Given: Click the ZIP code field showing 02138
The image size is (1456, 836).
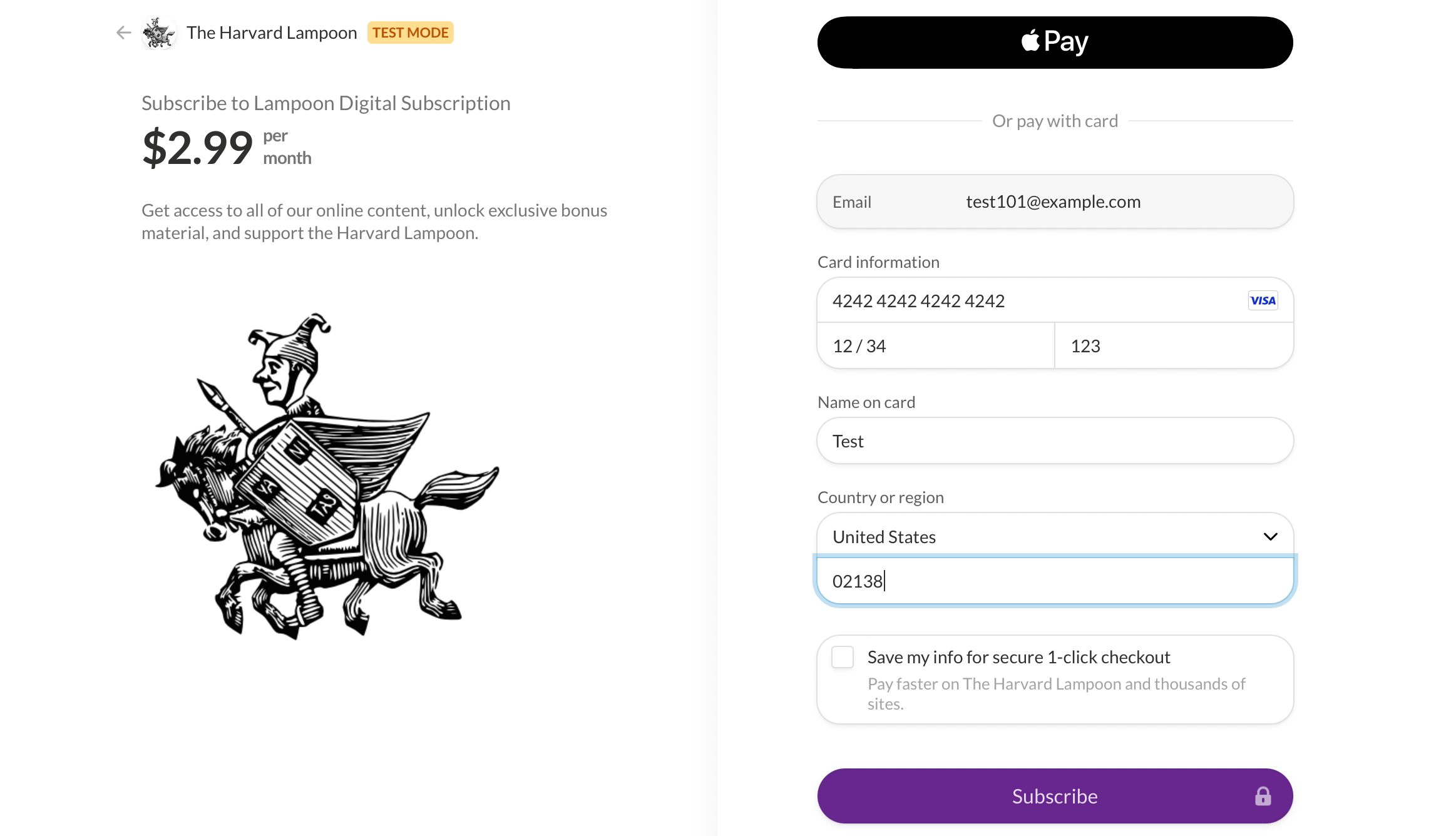Looking at the screenshot, I should pyautogui.click(x=1055, y=581).
